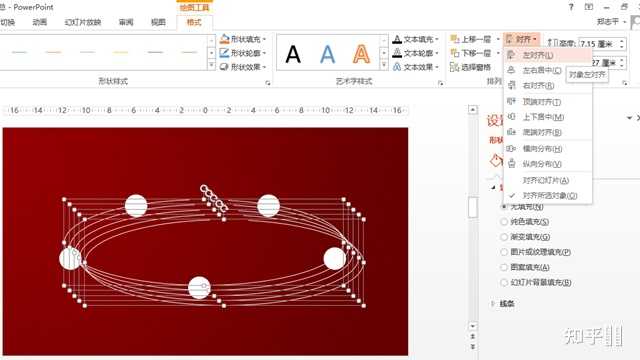Click in the 7.15 厘米 height field
The width and height of the screenshot is (640, 360).
[598, 43]
